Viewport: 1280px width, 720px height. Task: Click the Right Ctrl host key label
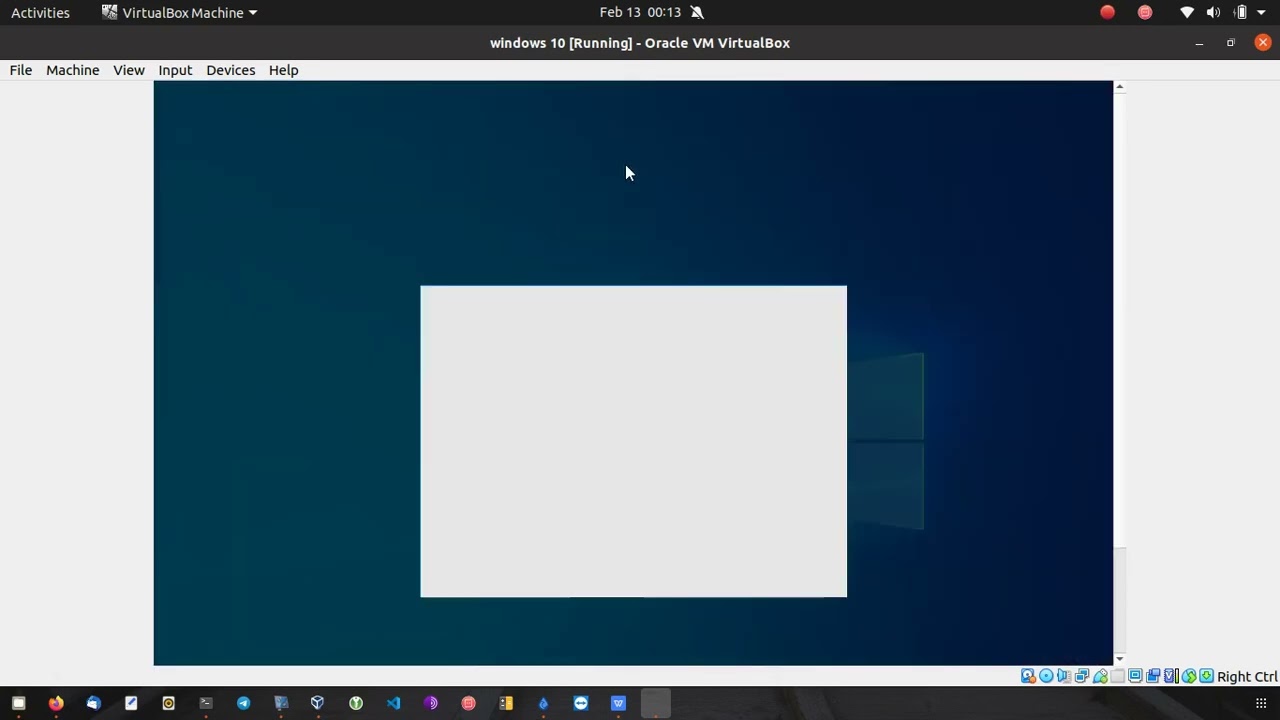(1247, 677)
